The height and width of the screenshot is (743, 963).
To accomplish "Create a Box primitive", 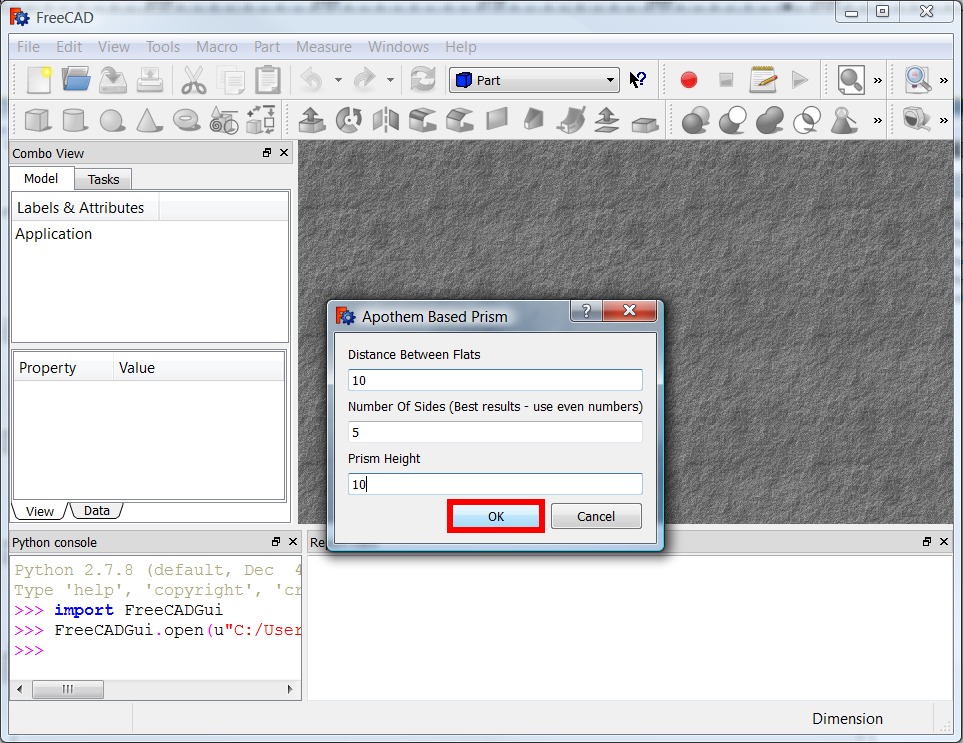I will pyautogui.click(x=38, y=120).
